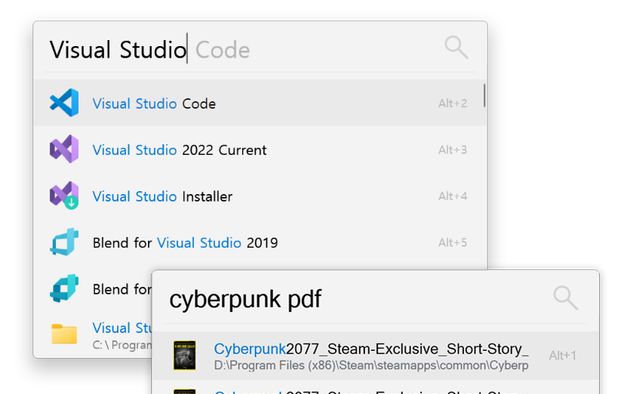
Task: Click the yellow folder icon in Visual Studio results
Action: tap(64, 334)
